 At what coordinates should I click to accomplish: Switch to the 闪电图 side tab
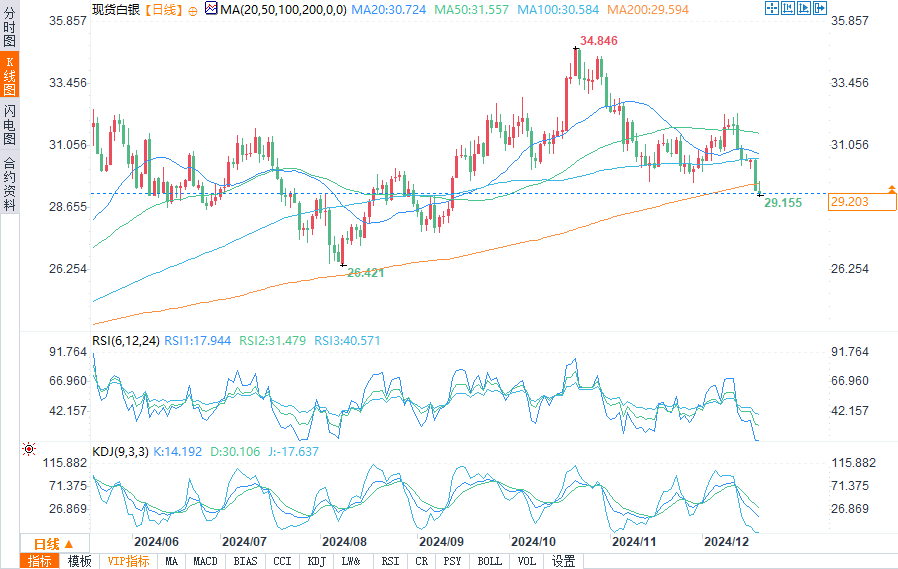pos(9,124)
